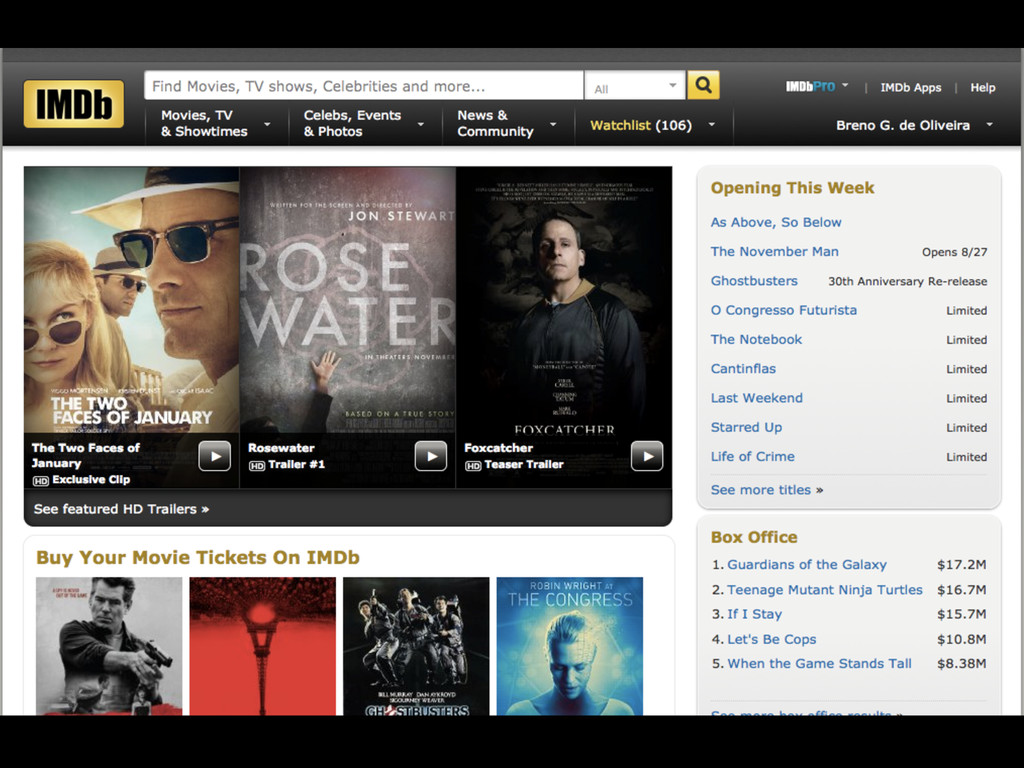Screen dimensions: 1024x768
Task: Open Breno G. de Oliveira account arrow
Action: click(x=989, y=124)
